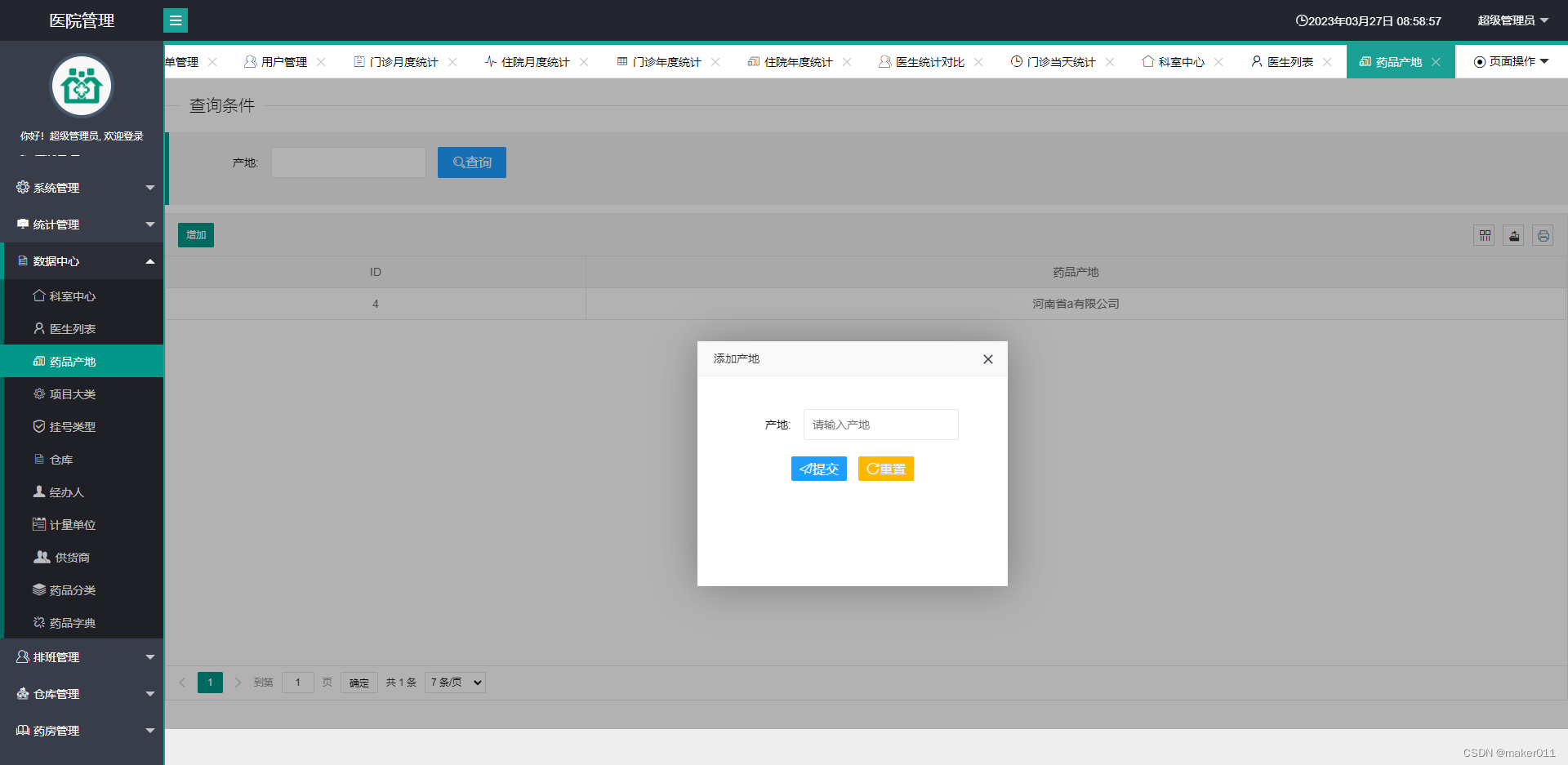Screen dimensions: 1568x765
Task: Click the ID column header
Action: 376,272
